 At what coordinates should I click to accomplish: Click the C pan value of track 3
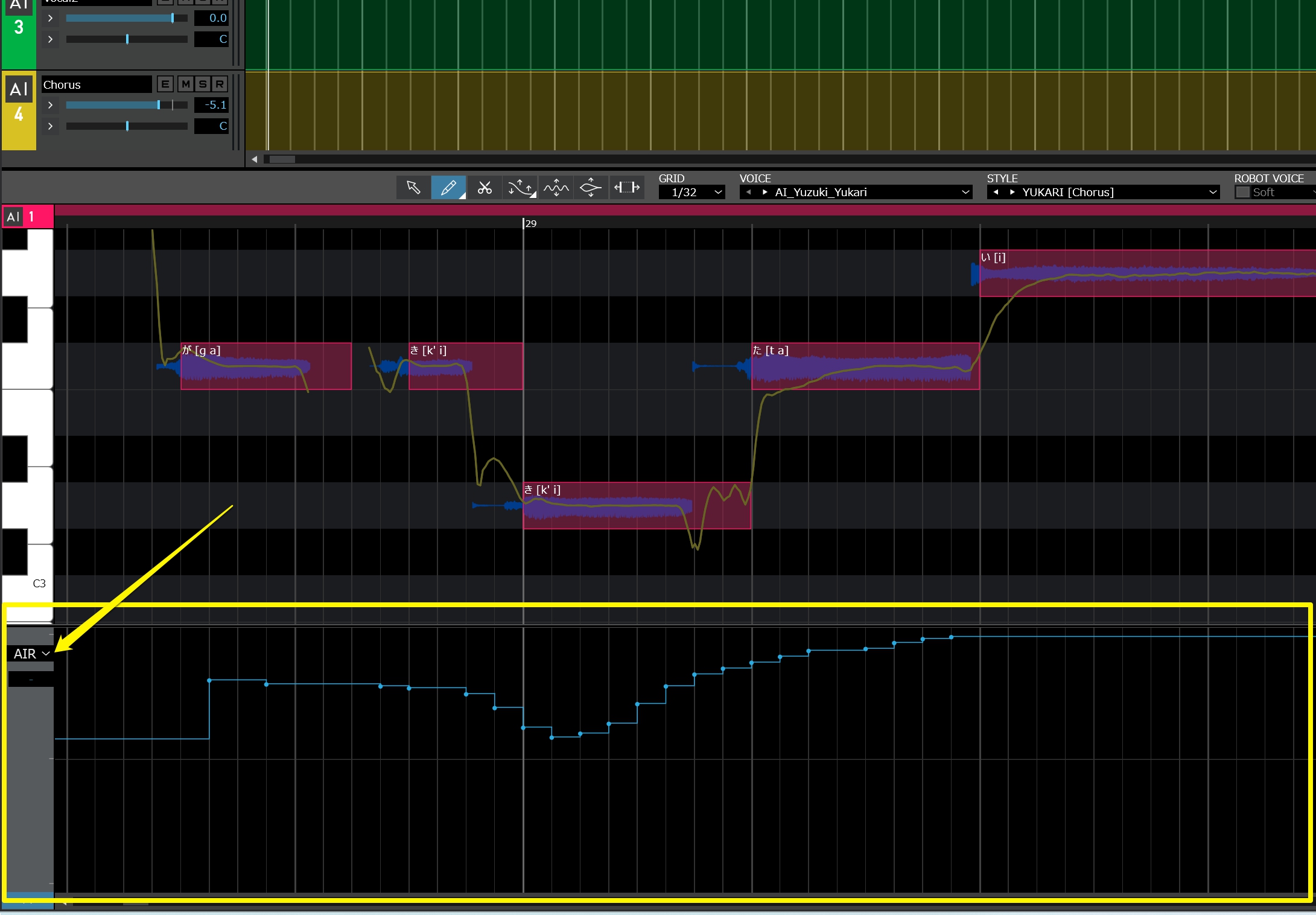[x=212, y=39]
